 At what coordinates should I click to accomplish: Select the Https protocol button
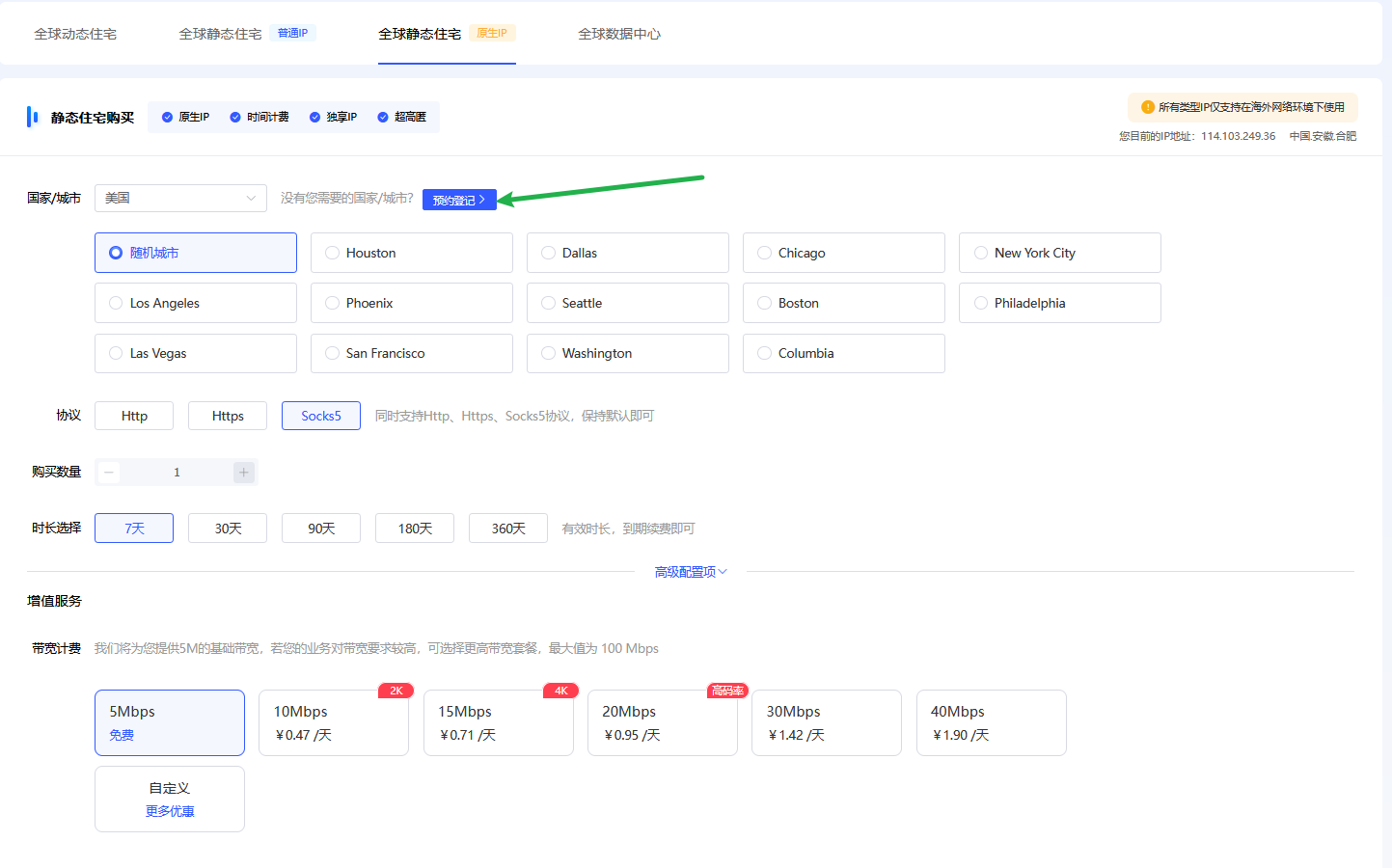(x=228, y=416)
